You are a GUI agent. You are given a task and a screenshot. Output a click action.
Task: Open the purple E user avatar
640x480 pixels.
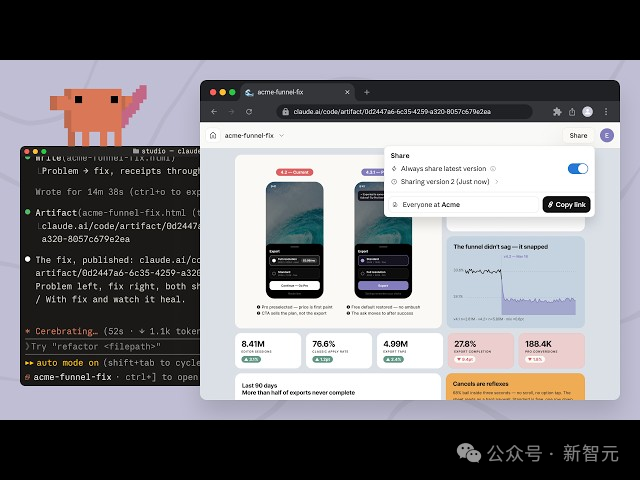607,136
